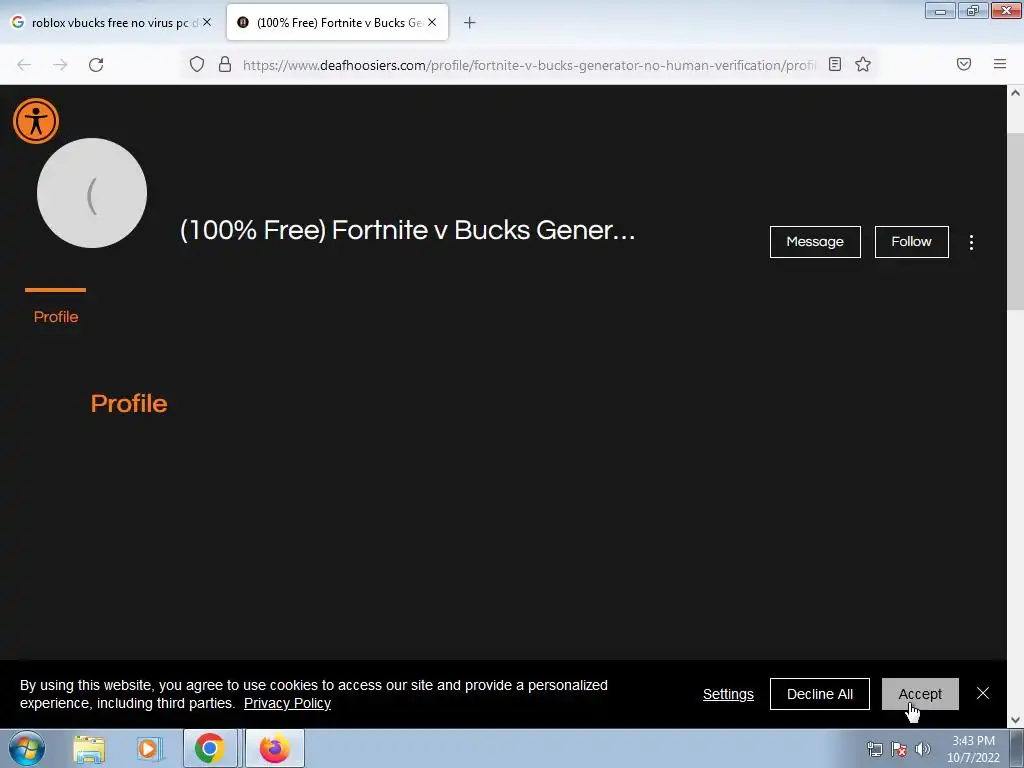
Task: Bookmark this page with the star
Action: pos(863,64)
